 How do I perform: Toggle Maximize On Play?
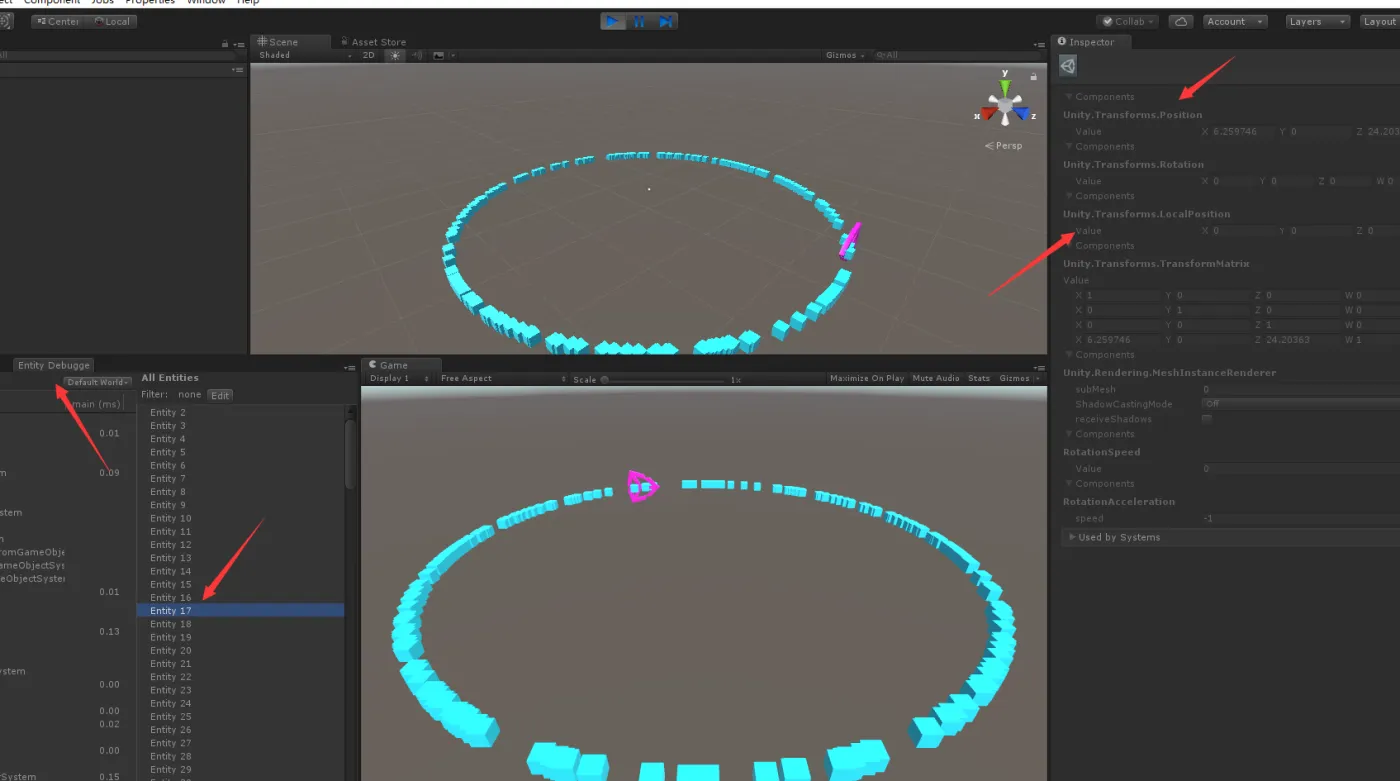point(867,379)
